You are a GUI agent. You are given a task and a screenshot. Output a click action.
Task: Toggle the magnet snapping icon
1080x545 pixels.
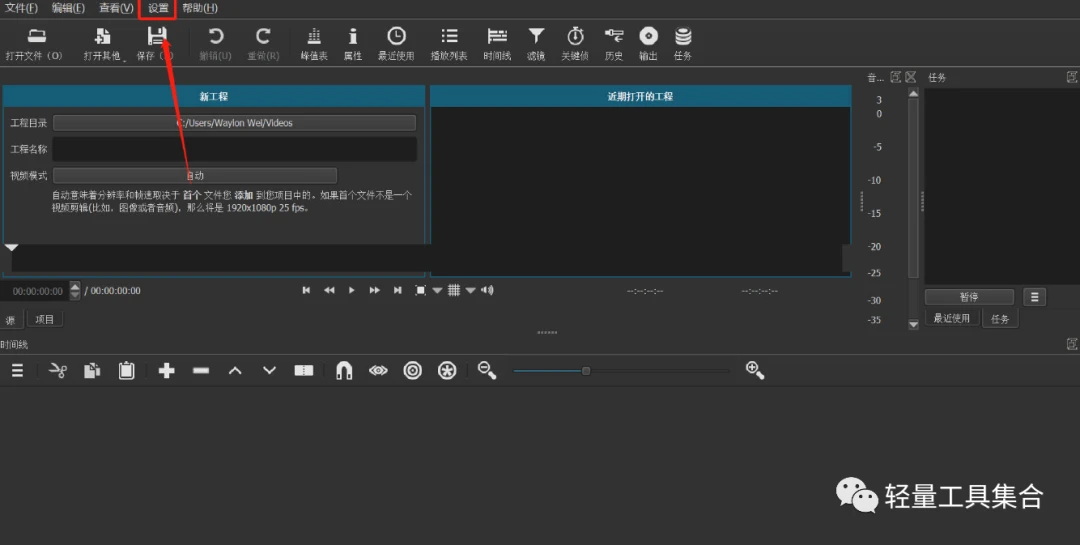pos(344,371)
